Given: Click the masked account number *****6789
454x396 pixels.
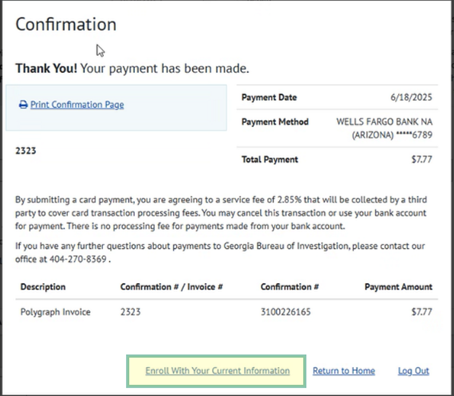Looking at the screenshot, I should pyautogui.click(x=414, y=135).
